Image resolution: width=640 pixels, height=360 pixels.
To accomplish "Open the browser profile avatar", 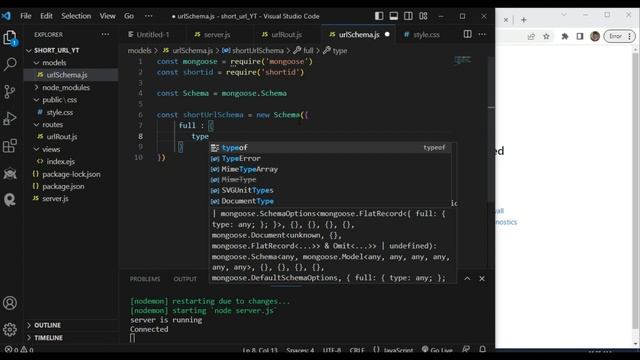I will pos(595,36).
